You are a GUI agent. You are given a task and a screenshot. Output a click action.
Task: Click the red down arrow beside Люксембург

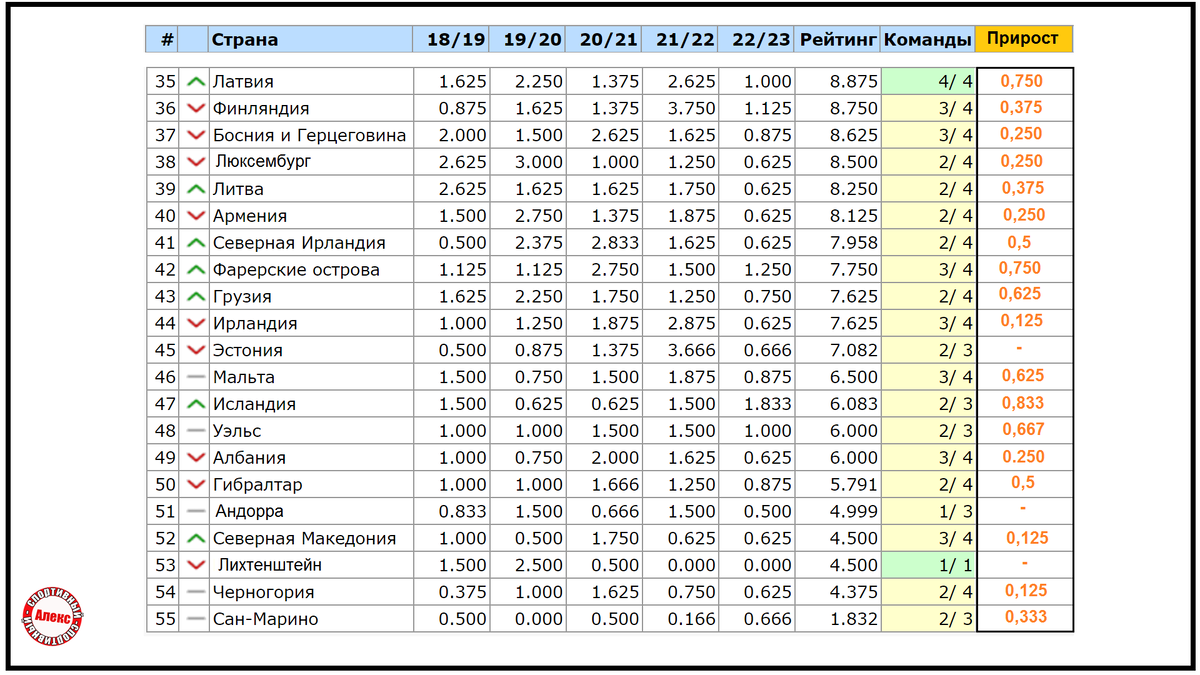[x=196, y=162]
